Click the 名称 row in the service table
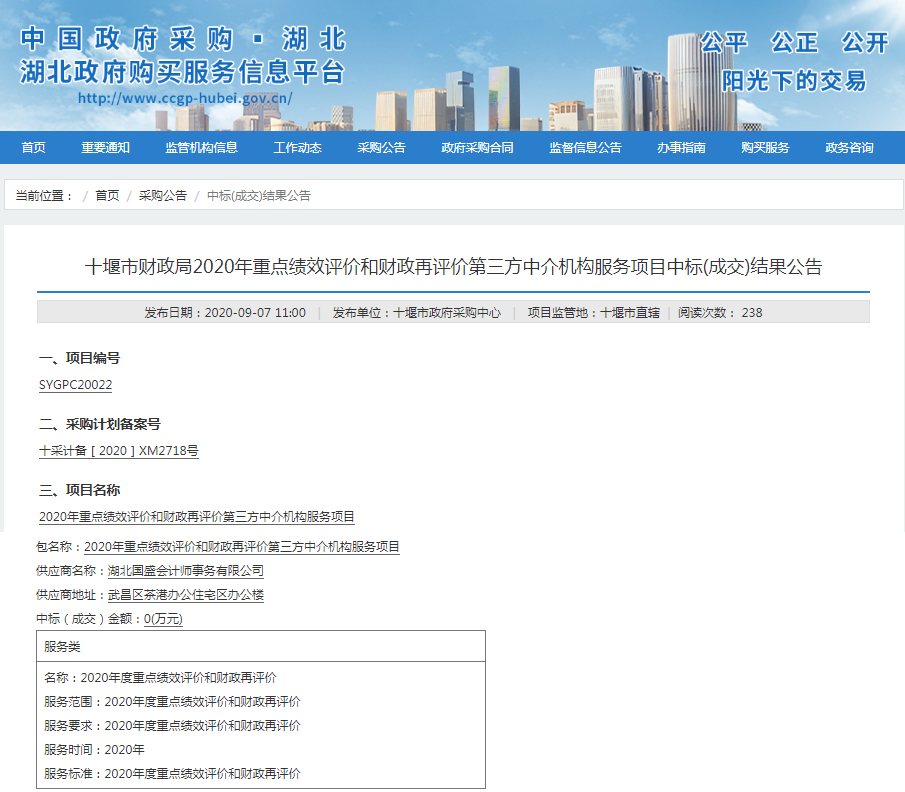905x792 pixels. [x=160, y=678]
